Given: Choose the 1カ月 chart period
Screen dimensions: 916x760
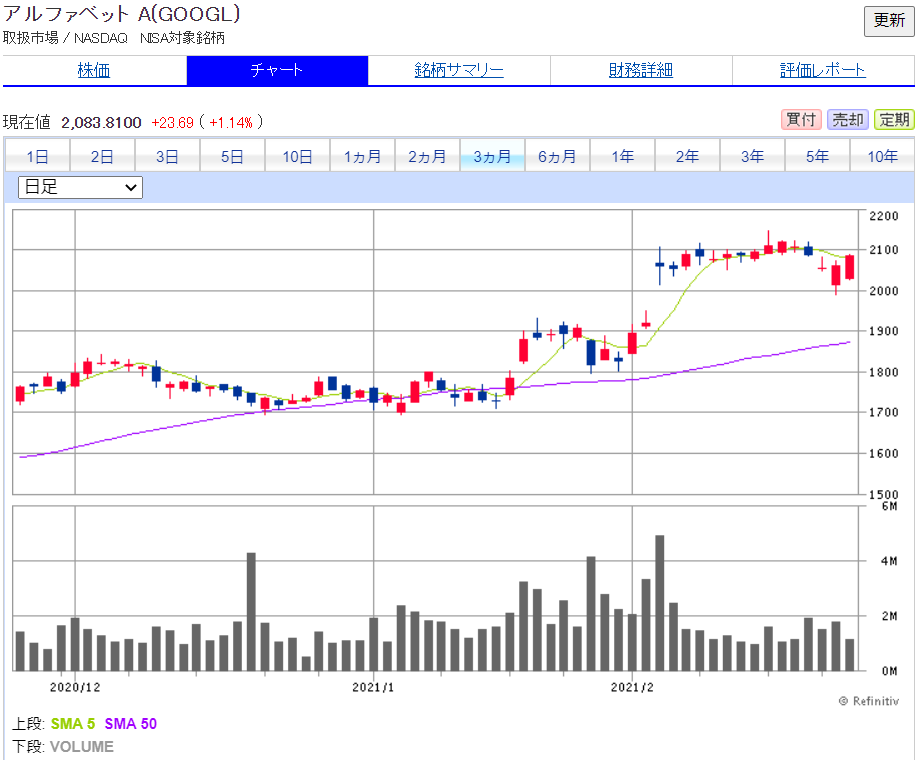Looking at the screenshot, I should pyautogui.click(x=362, y=156).
